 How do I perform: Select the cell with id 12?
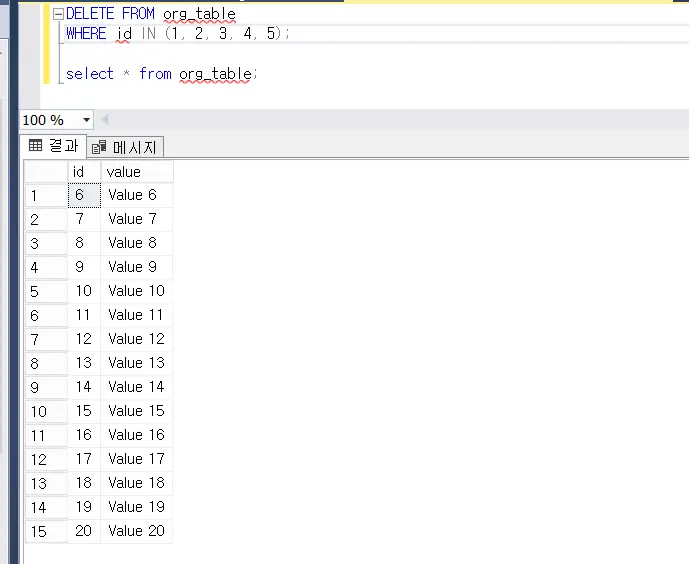click(x=84, y=339)
